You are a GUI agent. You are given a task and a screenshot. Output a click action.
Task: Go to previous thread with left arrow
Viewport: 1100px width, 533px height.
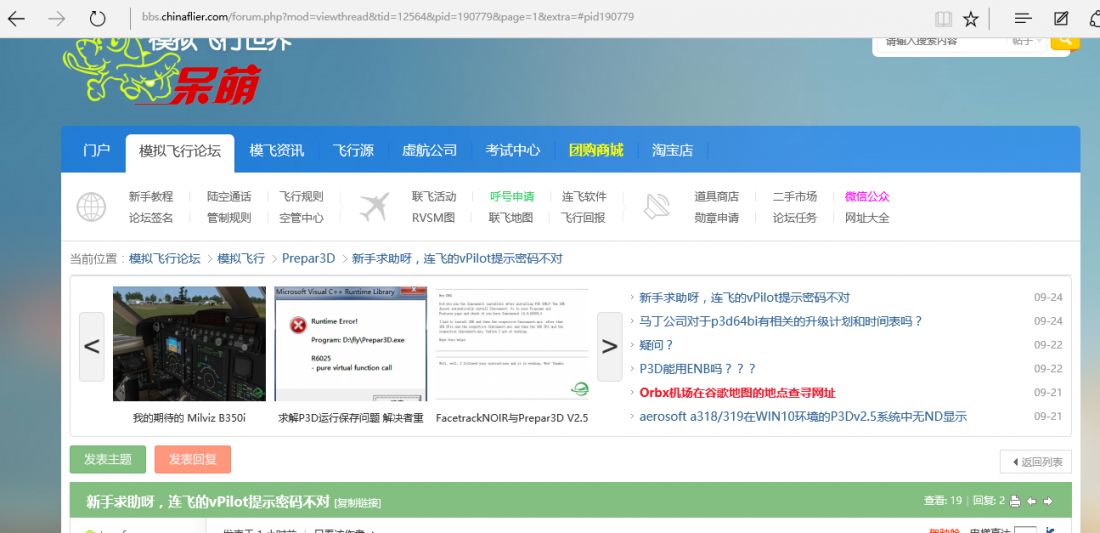[x=1031, y=501]
